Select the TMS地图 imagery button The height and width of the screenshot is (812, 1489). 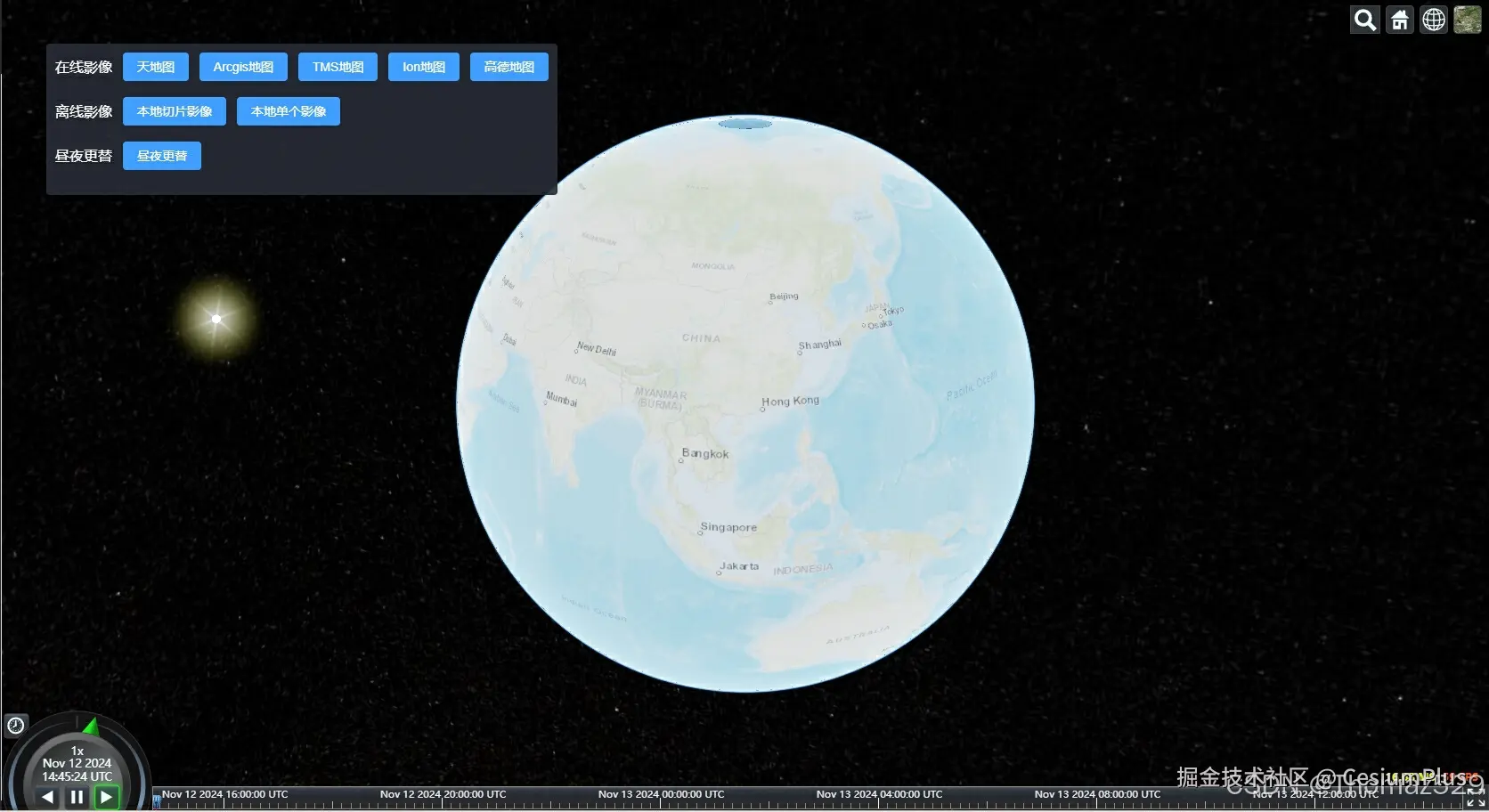[338, 67]
